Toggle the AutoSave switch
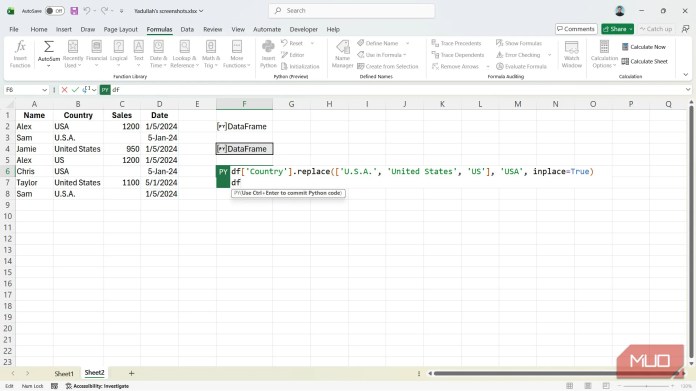This screenshot has width=696, height=391. pos(55,11)
